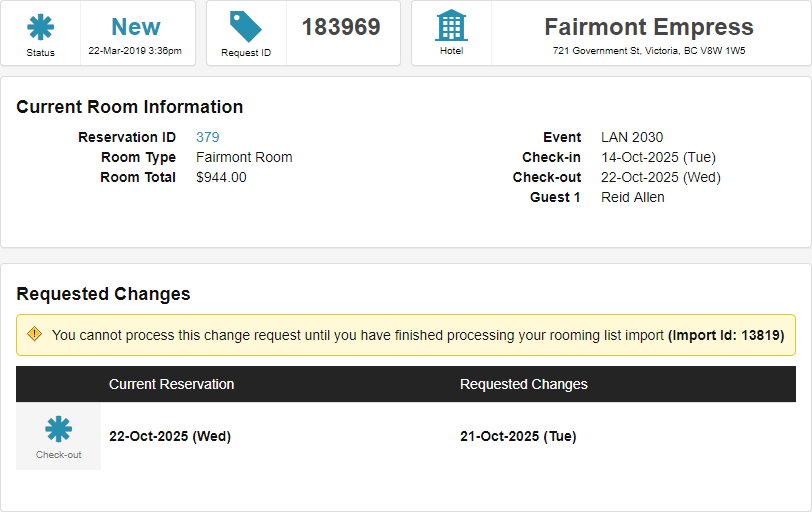Click the Fairmont Empress hotel name
This screenshot has width=812, height=512.
pyautogui.click(x=649, y=27)
